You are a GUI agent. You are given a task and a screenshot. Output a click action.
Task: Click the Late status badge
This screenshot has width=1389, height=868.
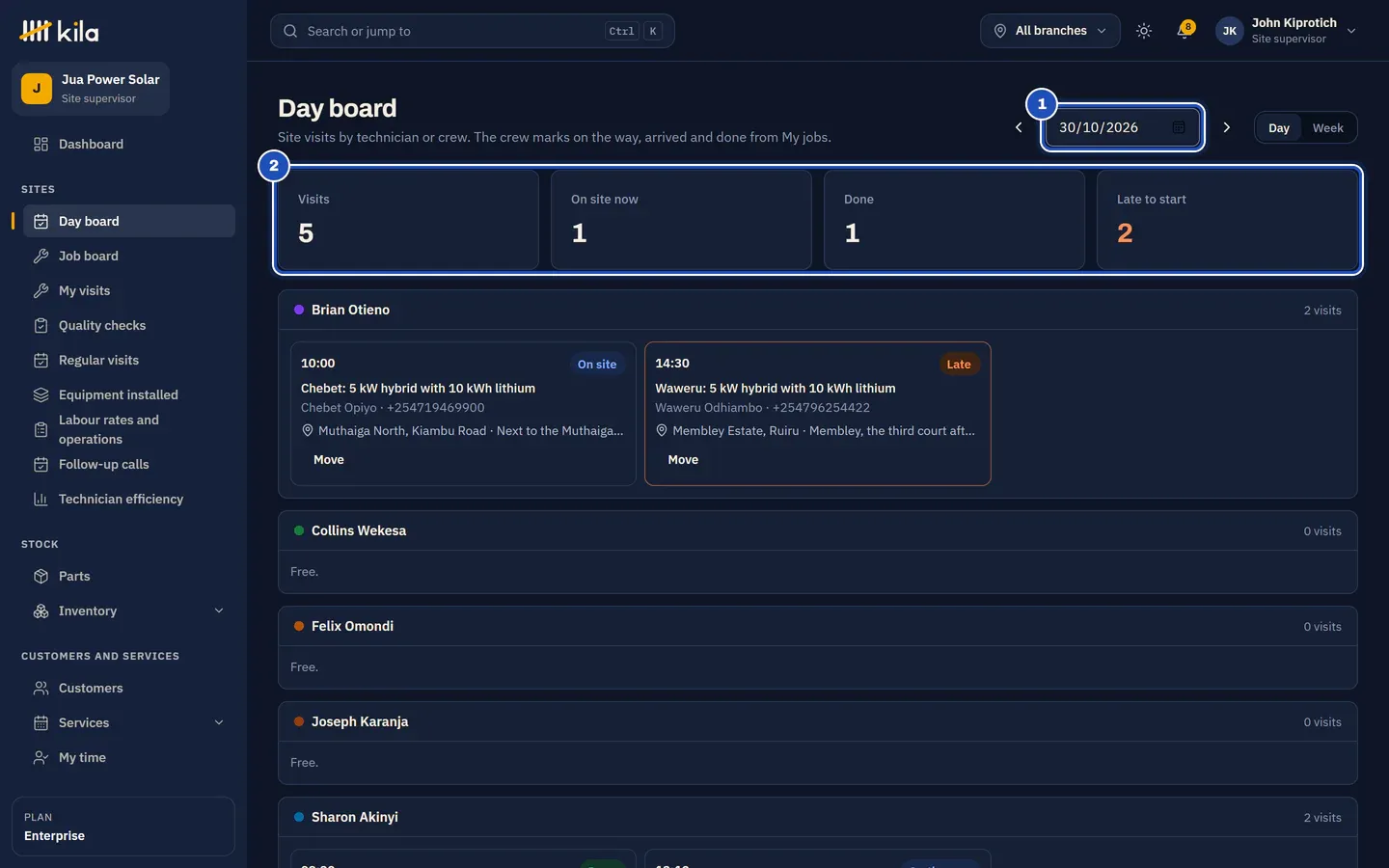tap(959, 365)
